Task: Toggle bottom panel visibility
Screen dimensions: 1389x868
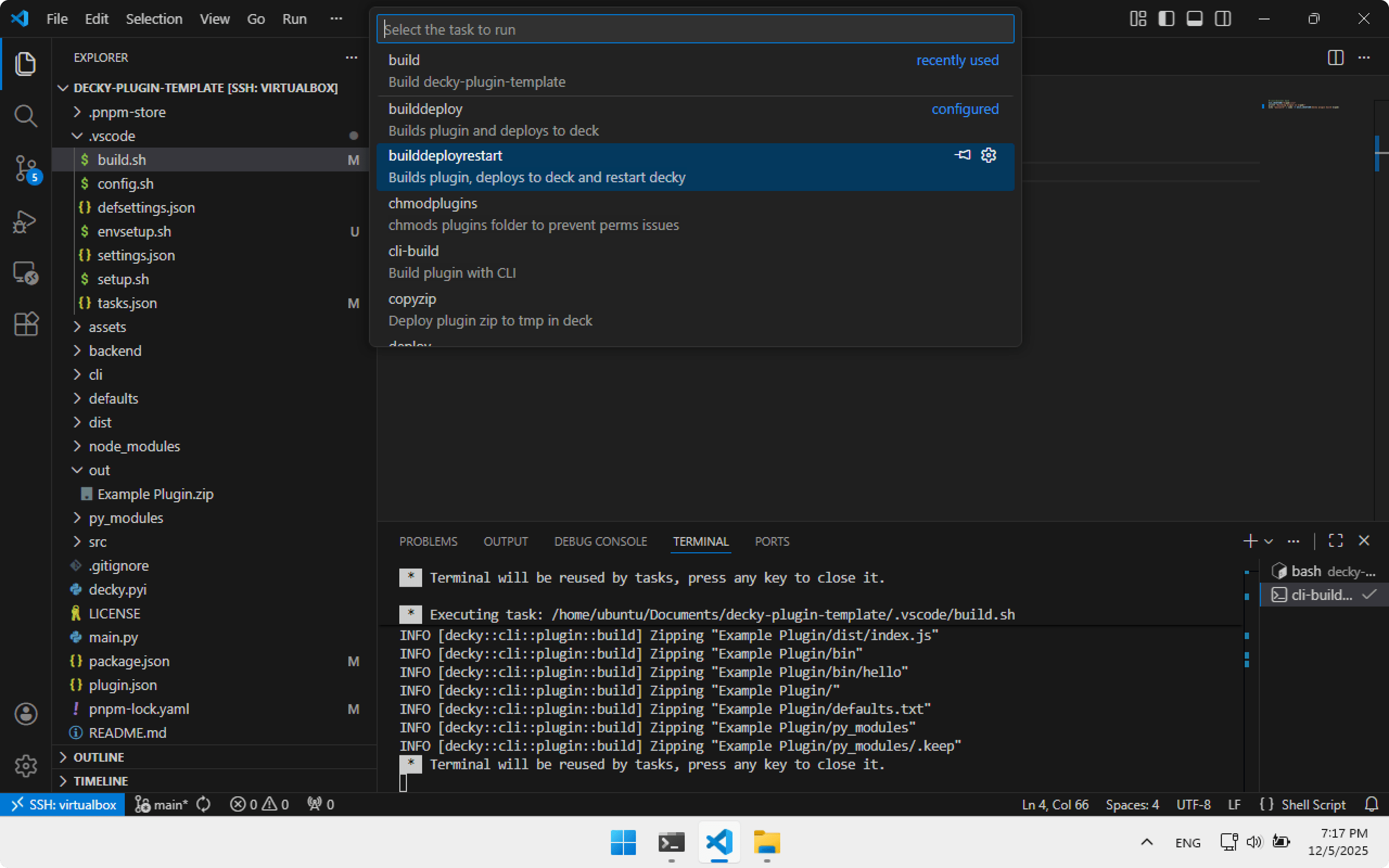Action: click(1194, 19)
